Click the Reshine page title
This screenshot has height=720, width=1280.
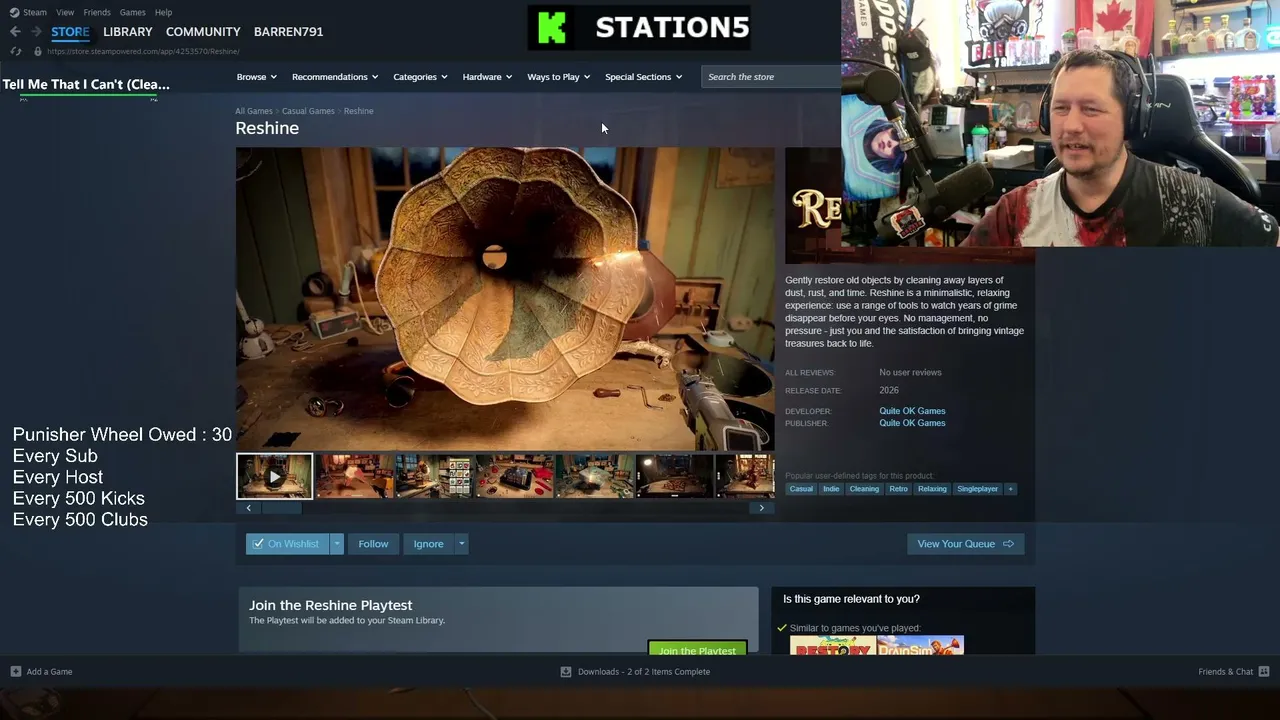coord(267,128)
